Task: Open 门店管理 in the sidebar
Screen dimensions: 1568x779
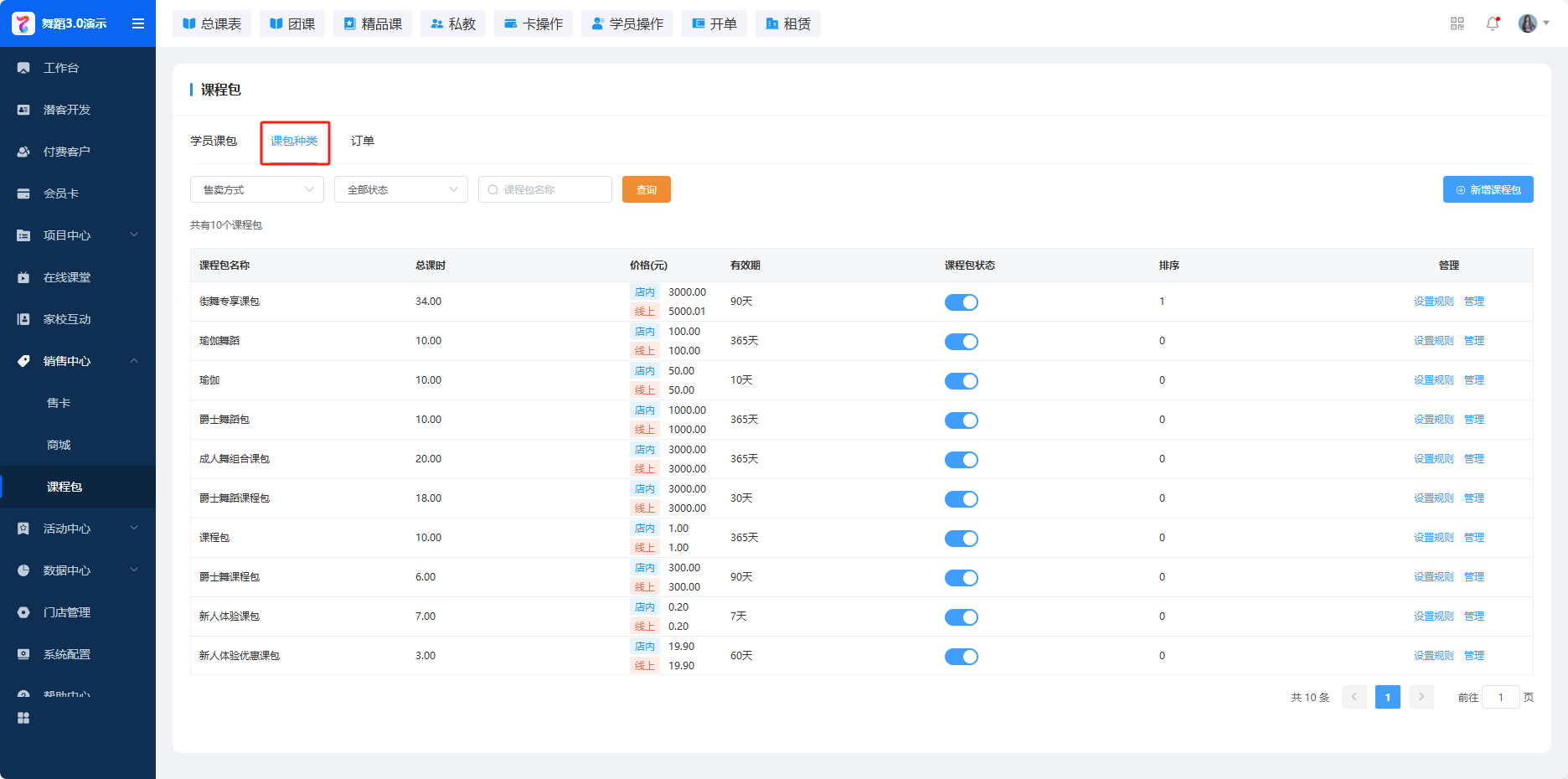Action: (x=67, y=612)
